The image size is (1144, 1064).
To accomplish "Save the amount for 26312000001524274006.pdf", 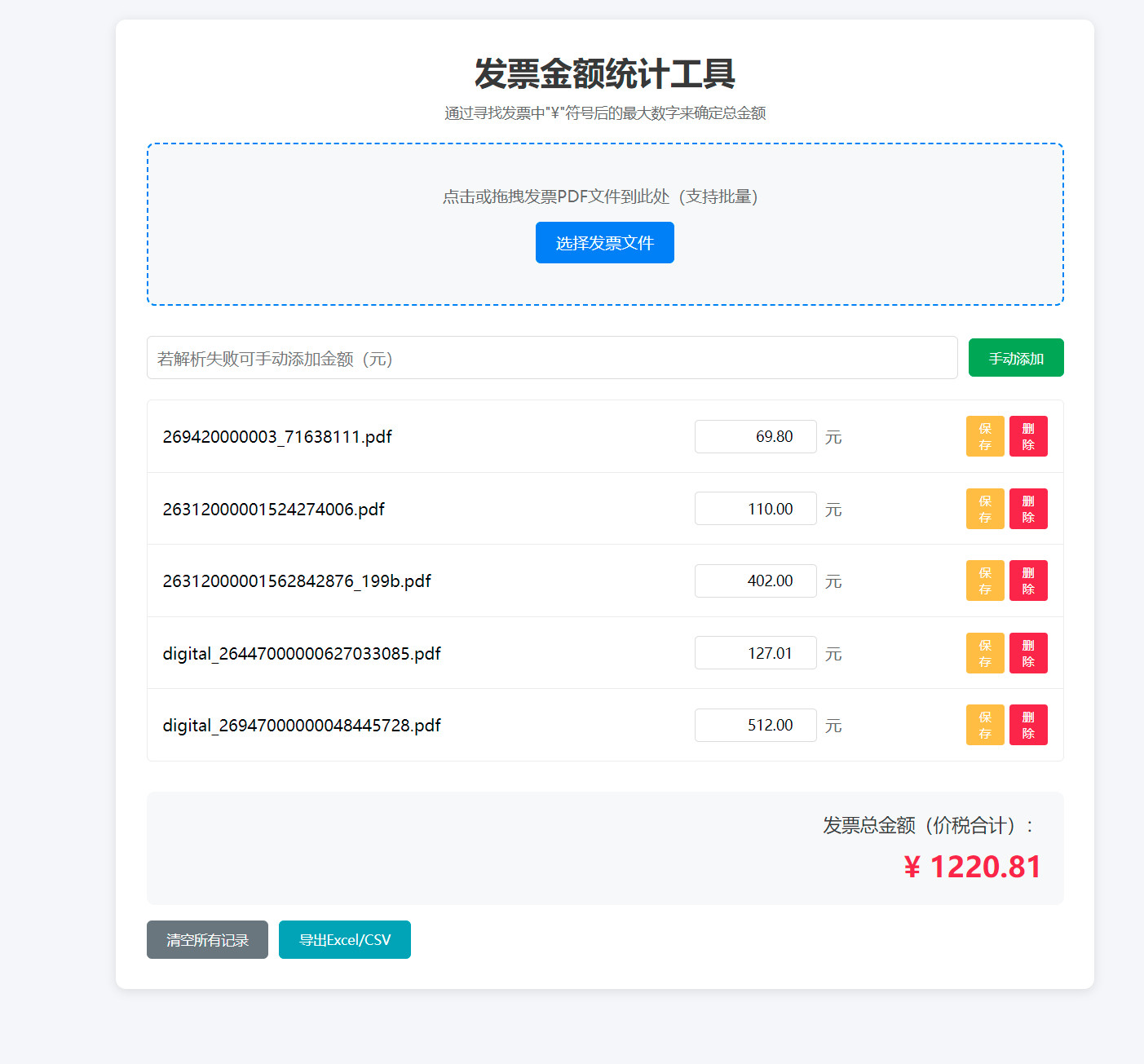I will click(984, 508).
